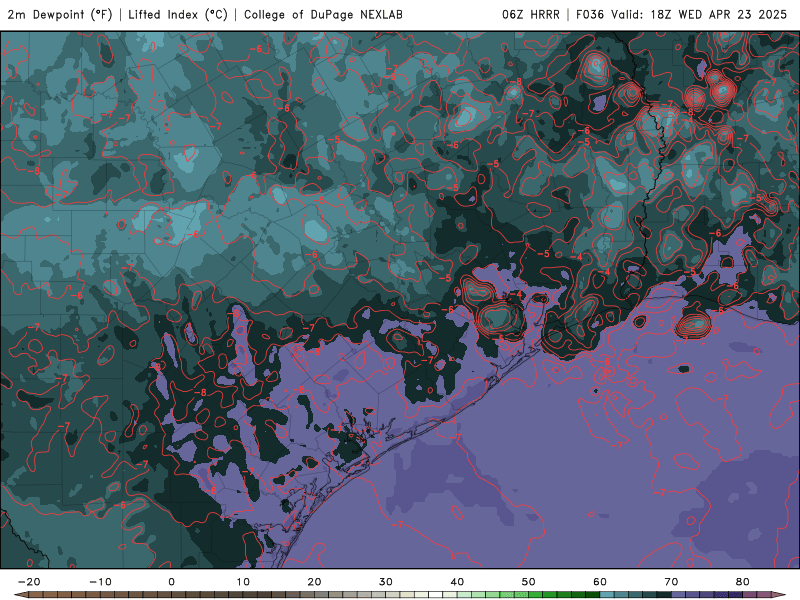Click the -10 label on the color scale

coord(100,582)
